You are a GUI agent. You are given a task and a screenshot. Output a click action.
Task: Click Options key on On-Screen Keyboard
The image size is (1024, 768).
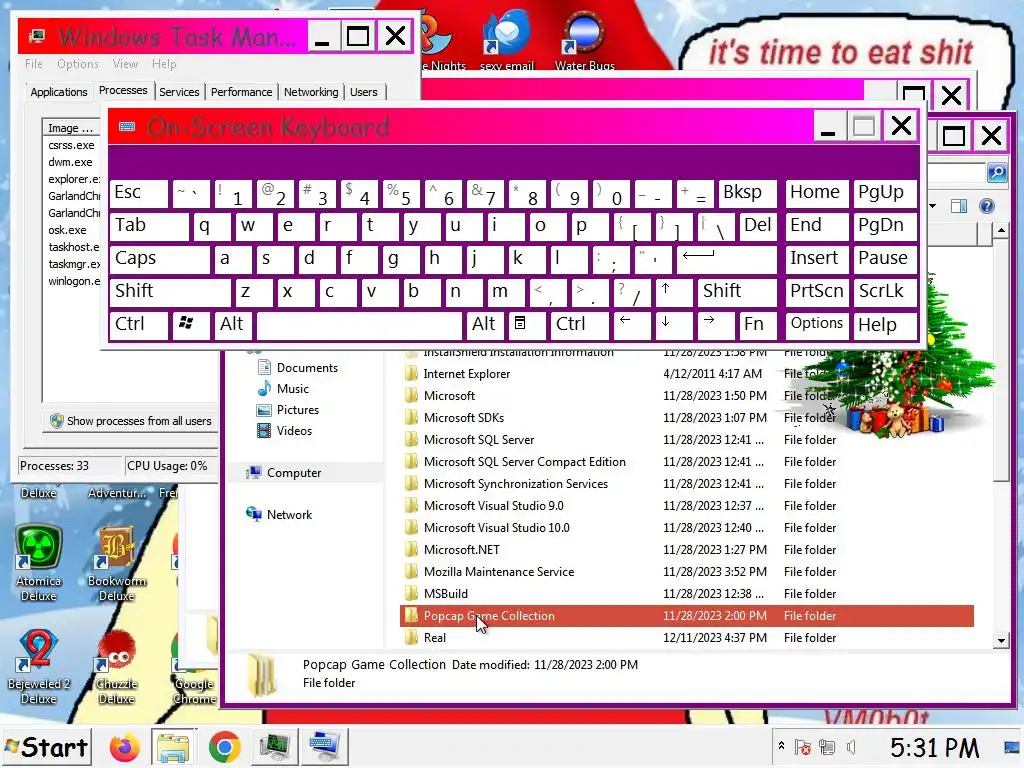pyautogui.click(x=817, y=325)
